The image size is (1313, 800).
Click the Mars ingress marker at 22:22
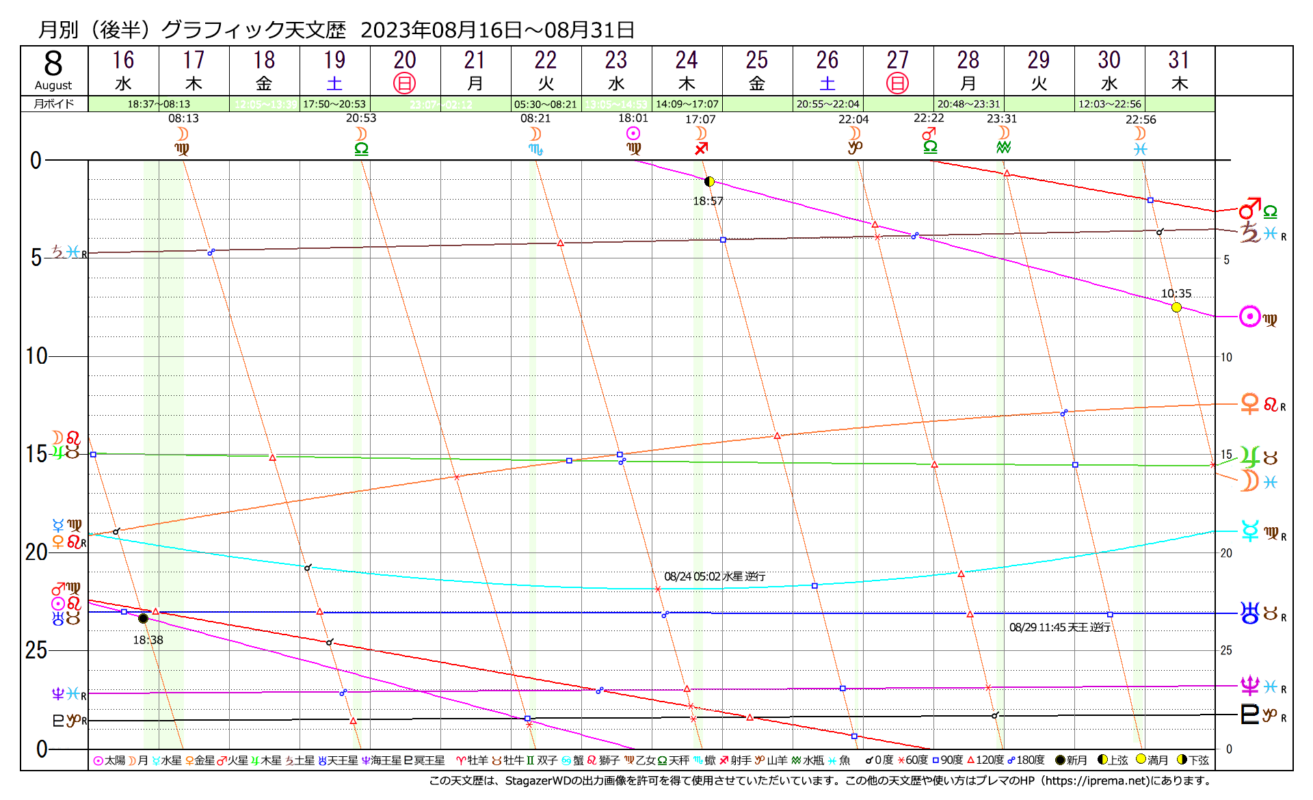click(x=929, y=134)
